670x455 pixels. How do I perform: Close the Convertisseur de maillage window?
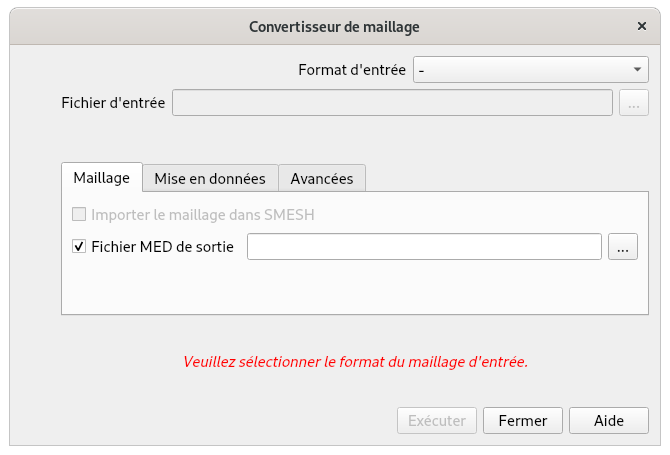tap(640, 26)
